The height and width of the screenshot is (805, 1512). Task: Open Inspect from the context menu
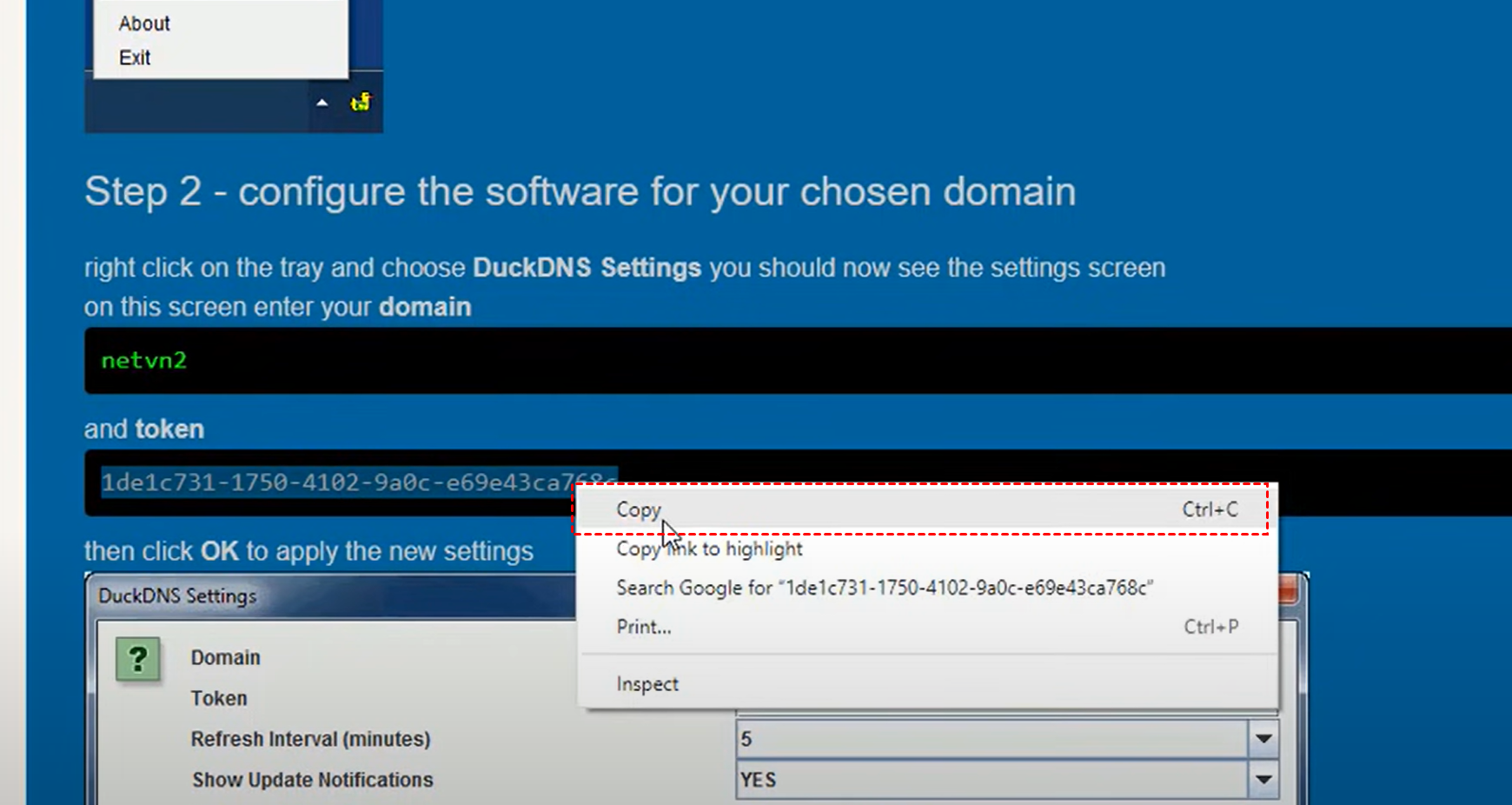click(x=647, y=684)
